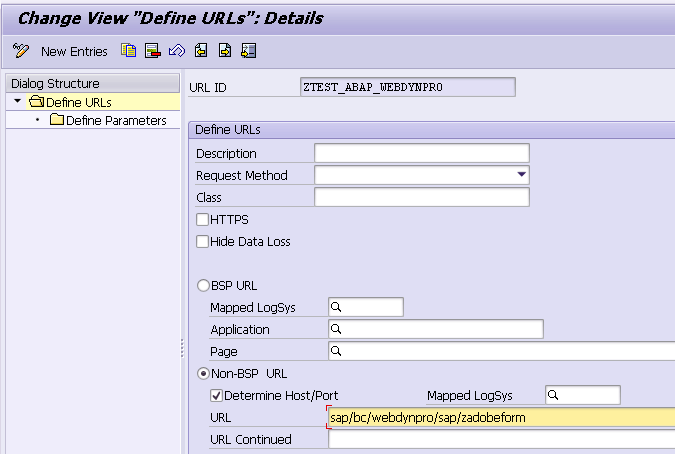Select Define URLs folder in tree
The image size is (675, 454).
tap(78, 102)
